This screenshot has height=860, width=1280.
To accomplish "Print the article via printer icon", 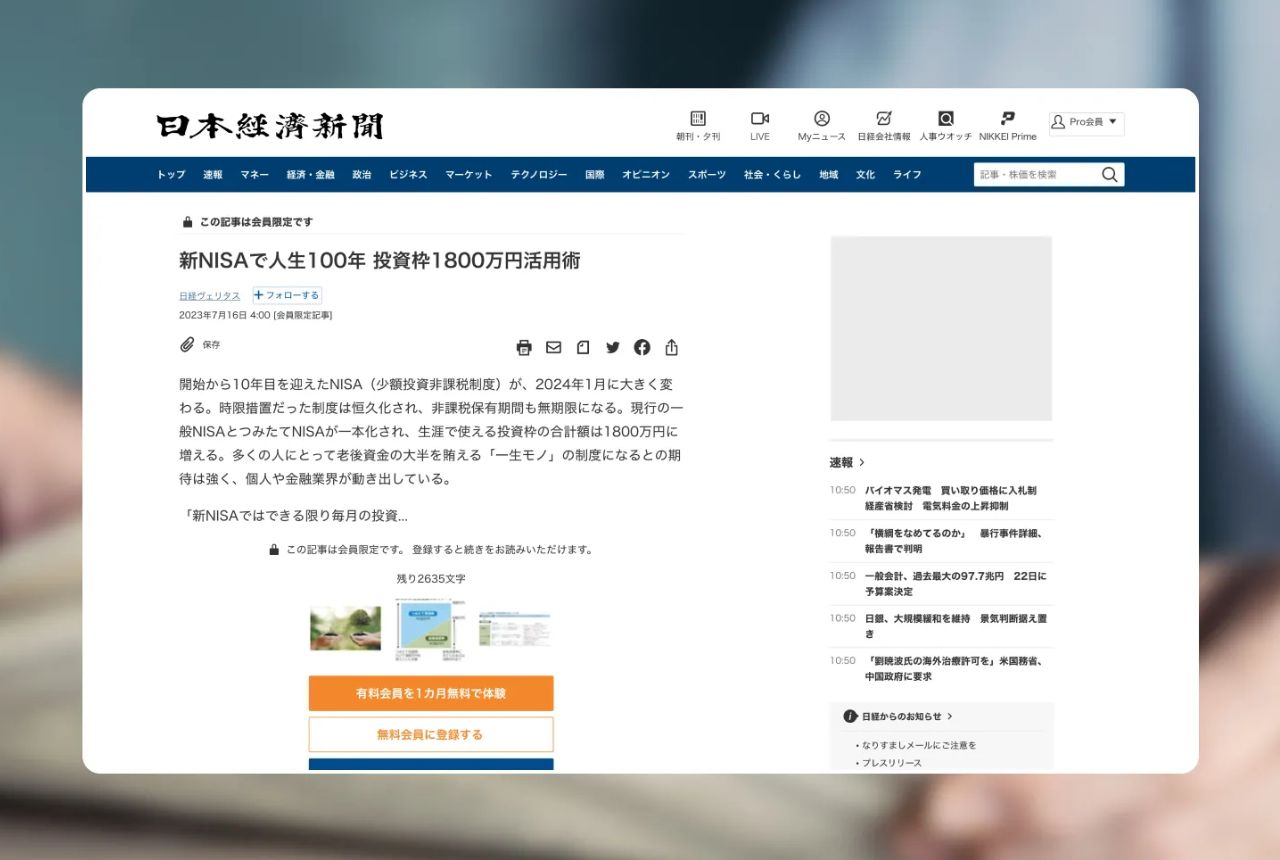I will (524, 348).
